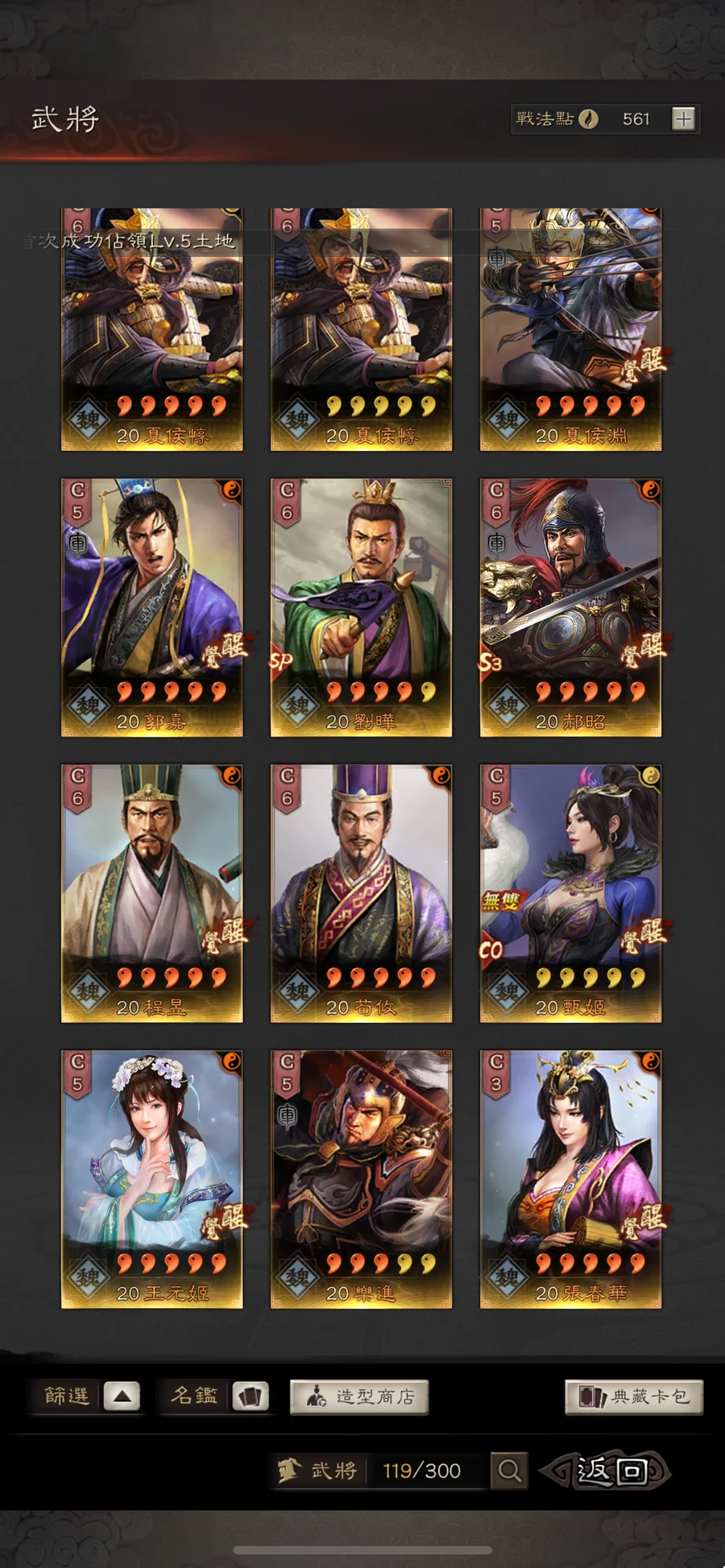Click the magnifying glass search icon
Viewport: 725px width, 1568px height.
509,1471
